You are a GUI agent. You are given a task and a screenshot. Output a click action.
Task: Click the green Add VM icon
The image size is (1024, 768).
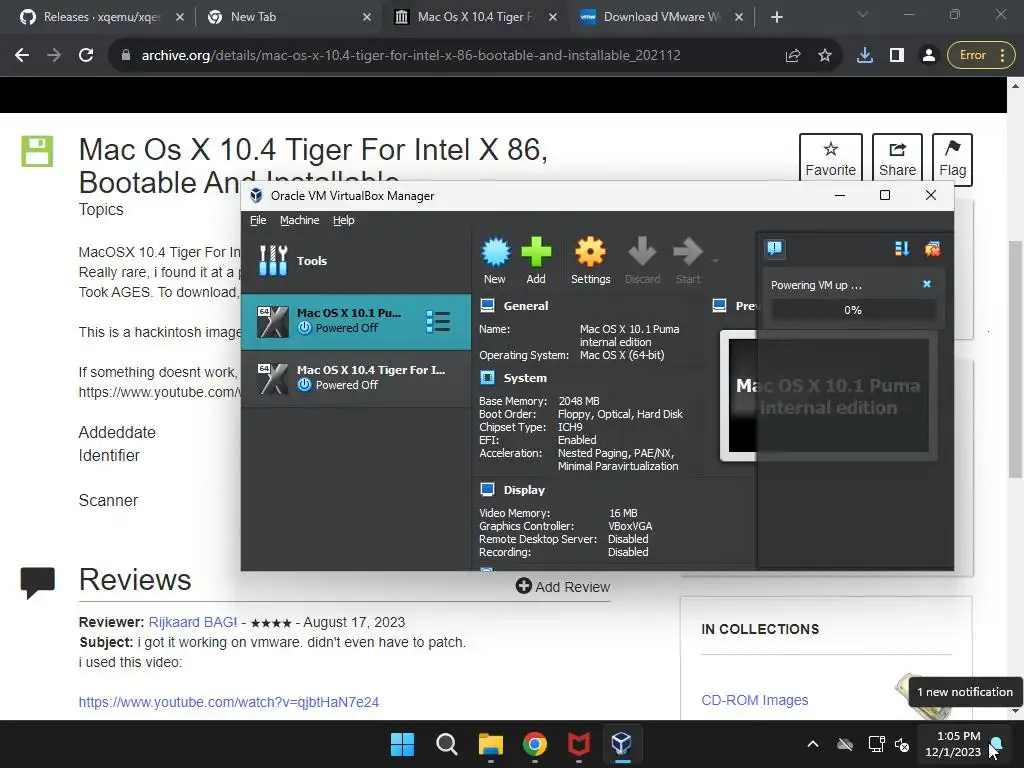(536, 260)
